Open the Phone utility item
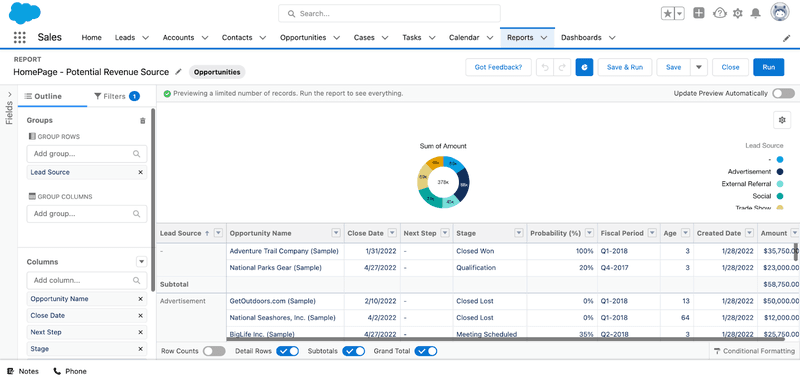This screenshot has height=382, width=800. [x=70, y=371]
